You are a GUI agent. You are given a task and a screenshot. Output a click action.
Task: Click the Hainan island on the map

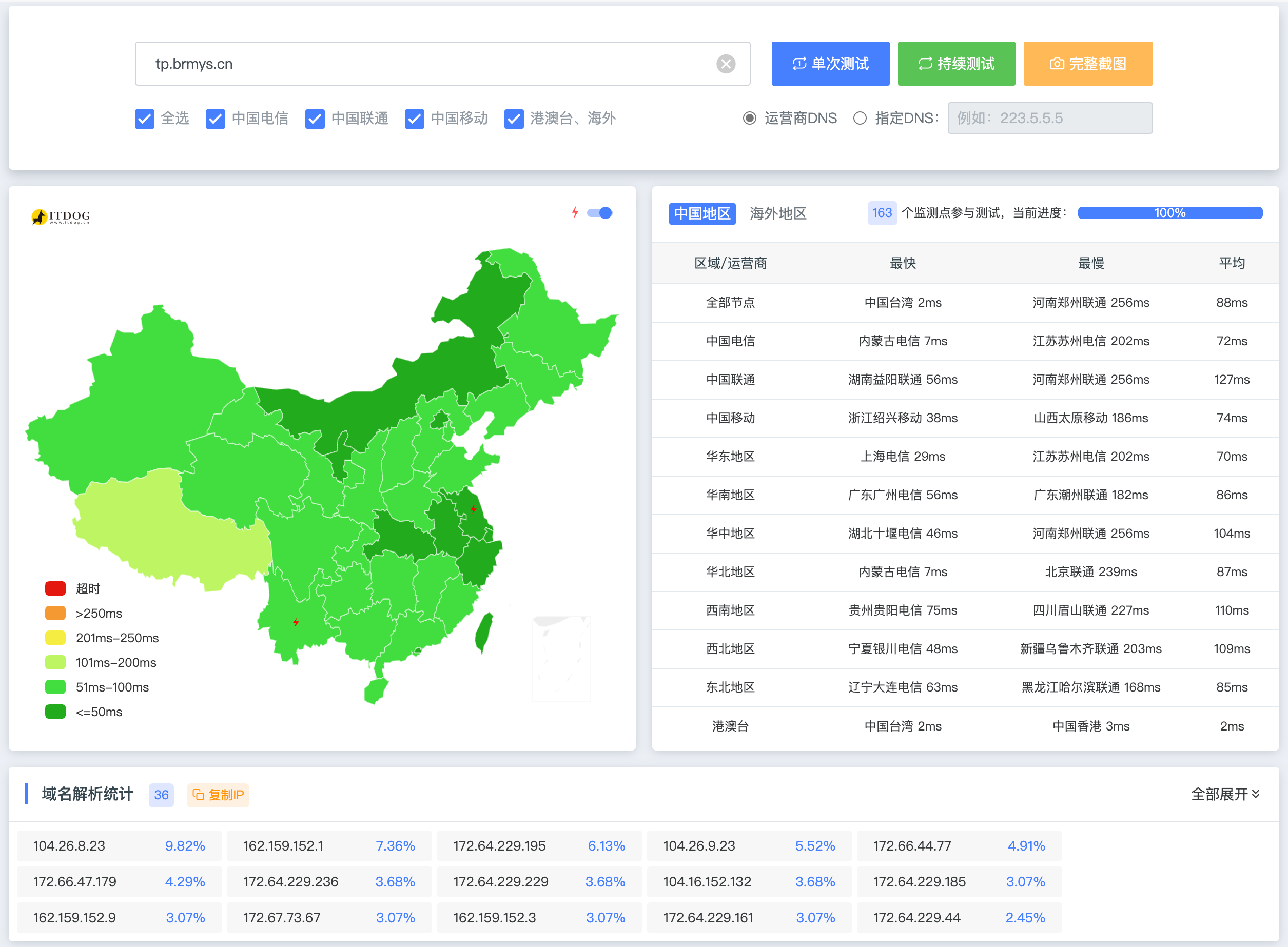(376, 691)
